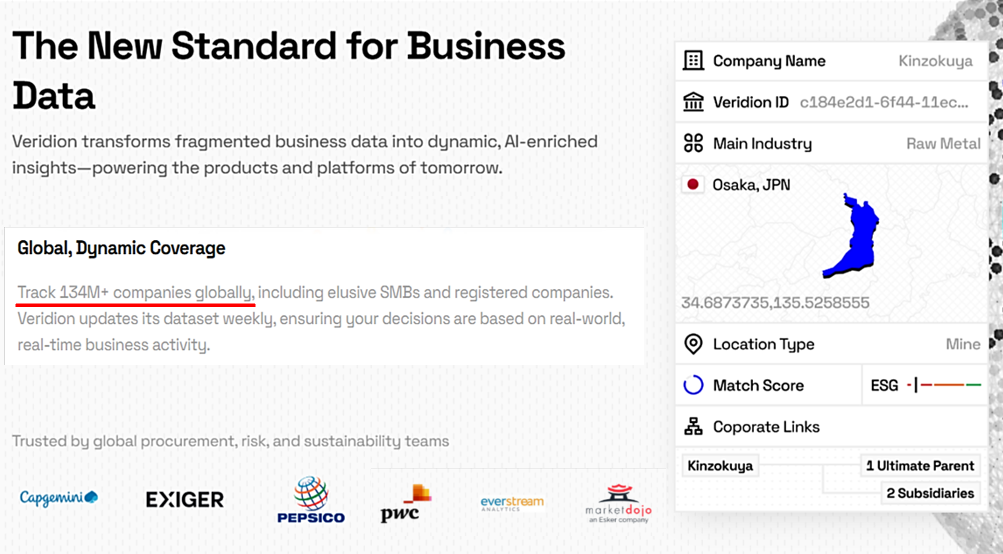Select the 1 Ultimate Parent box
Viewport: 1003px width, 554px height.
point(920,466)
